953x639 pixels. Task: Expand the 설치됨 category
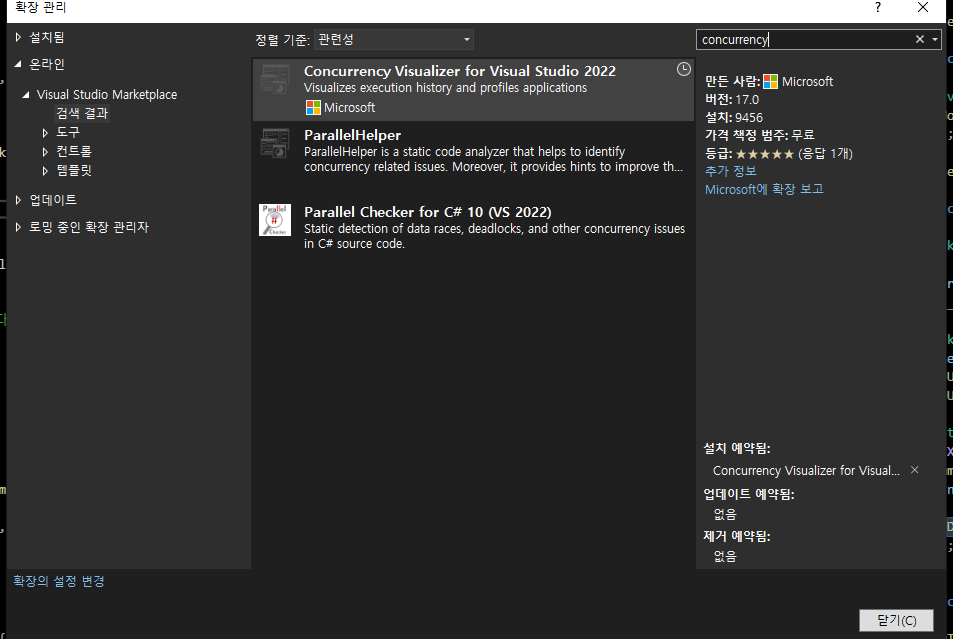18,37
